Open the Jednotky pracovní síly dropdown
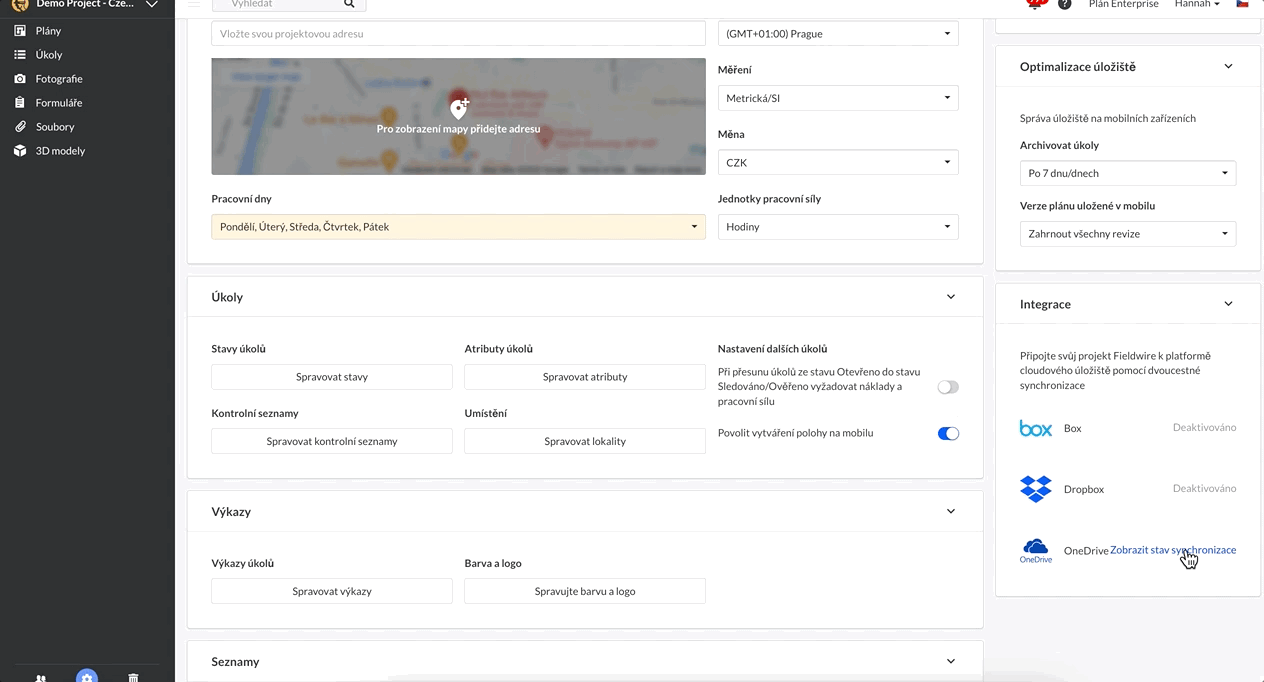This screenshot has width=1264, height=682. [x=838, y=227]
